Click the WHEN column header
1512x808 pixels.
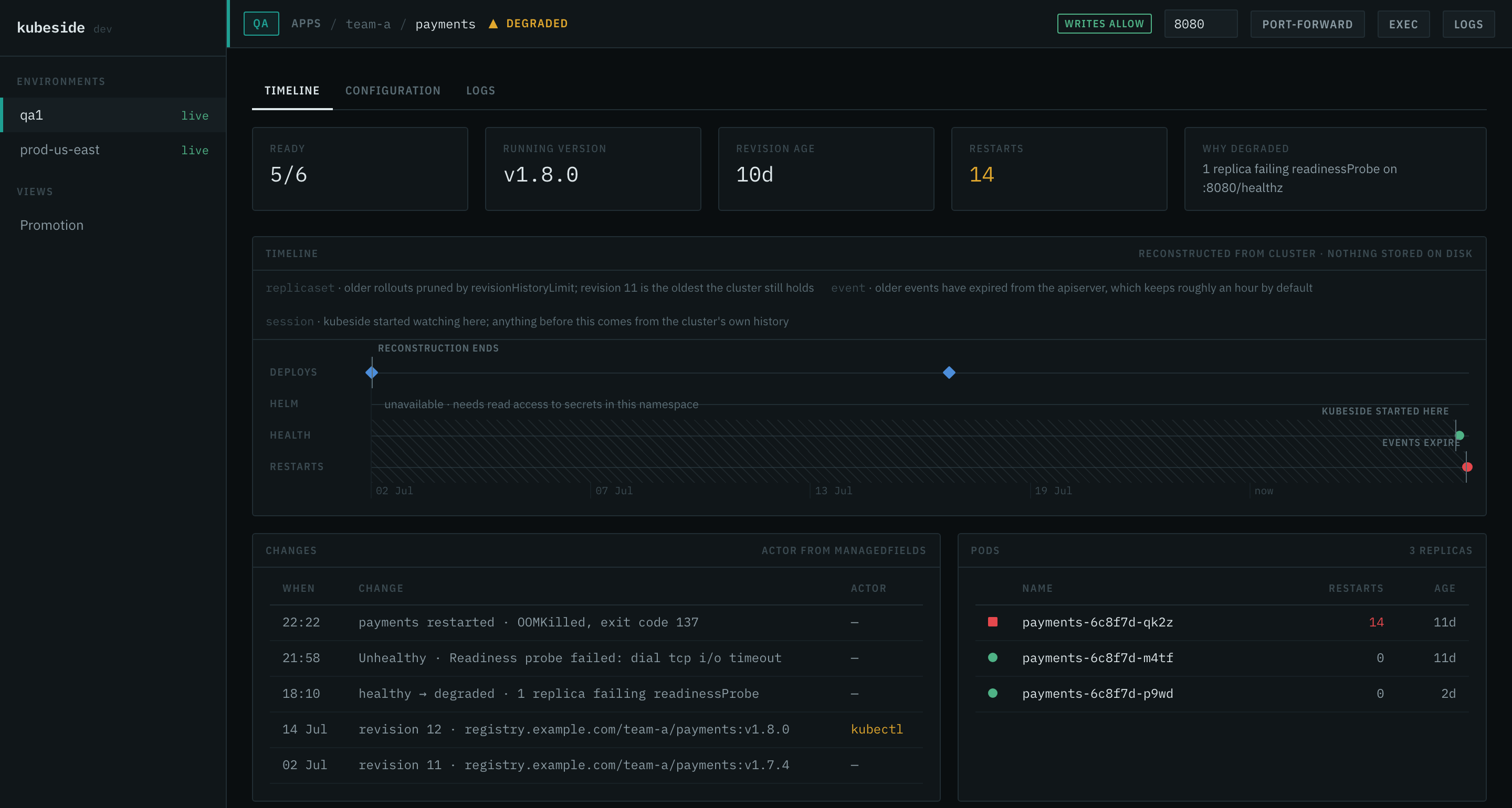click(298, 588)
